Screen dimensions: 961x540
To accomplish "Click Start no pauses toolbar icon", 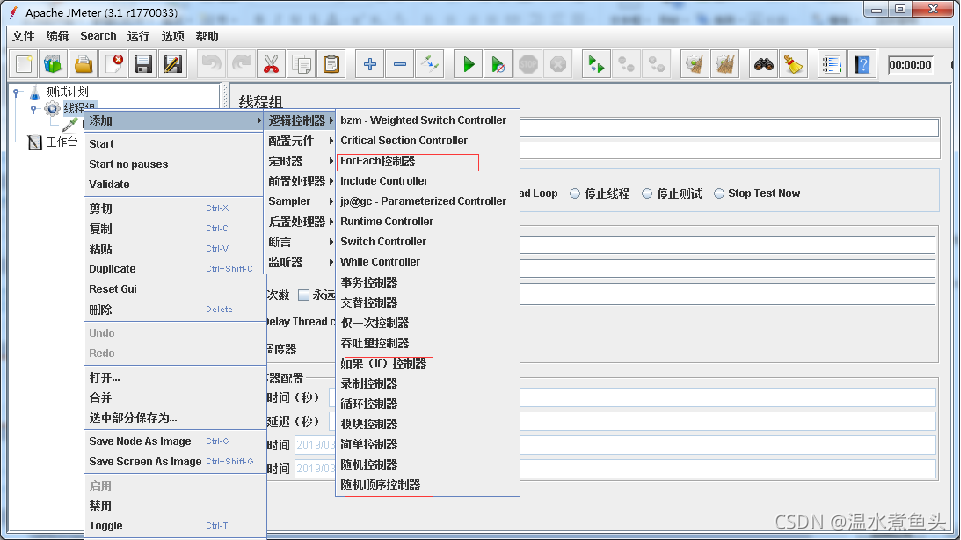I will [498, 64].
